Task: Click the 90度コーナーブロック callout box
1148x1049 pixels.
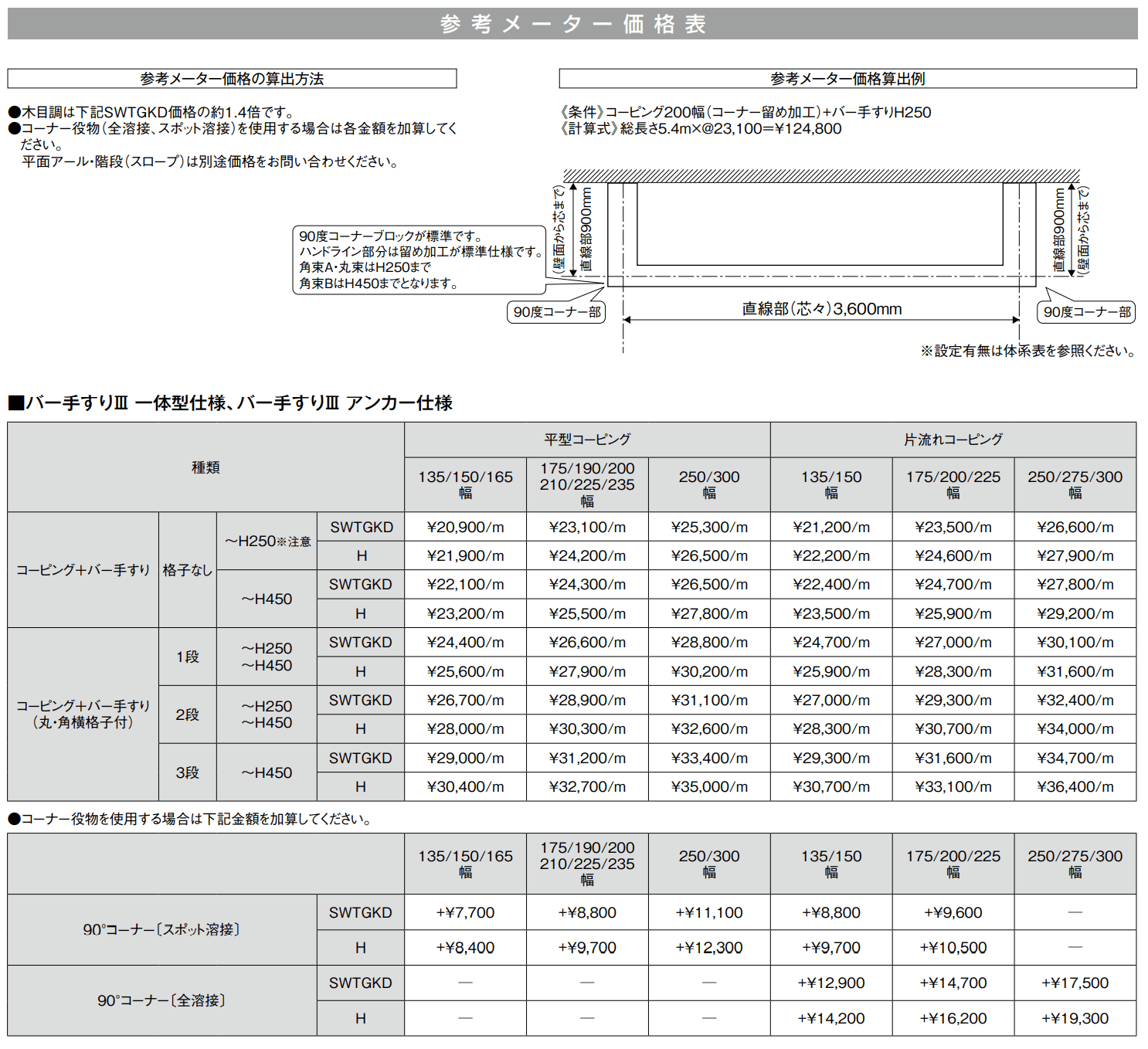Action: point(420,257)
